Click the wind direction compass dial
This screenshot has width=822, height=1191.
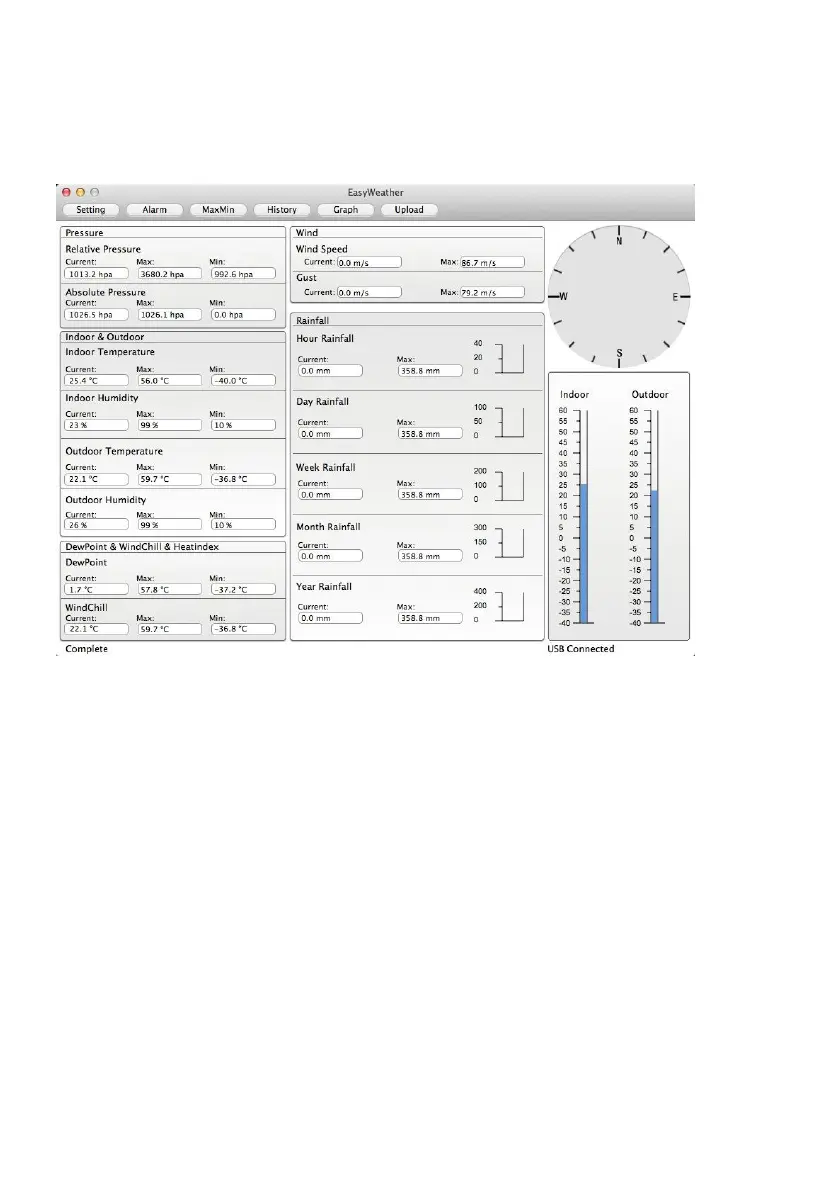coord(619,296)
